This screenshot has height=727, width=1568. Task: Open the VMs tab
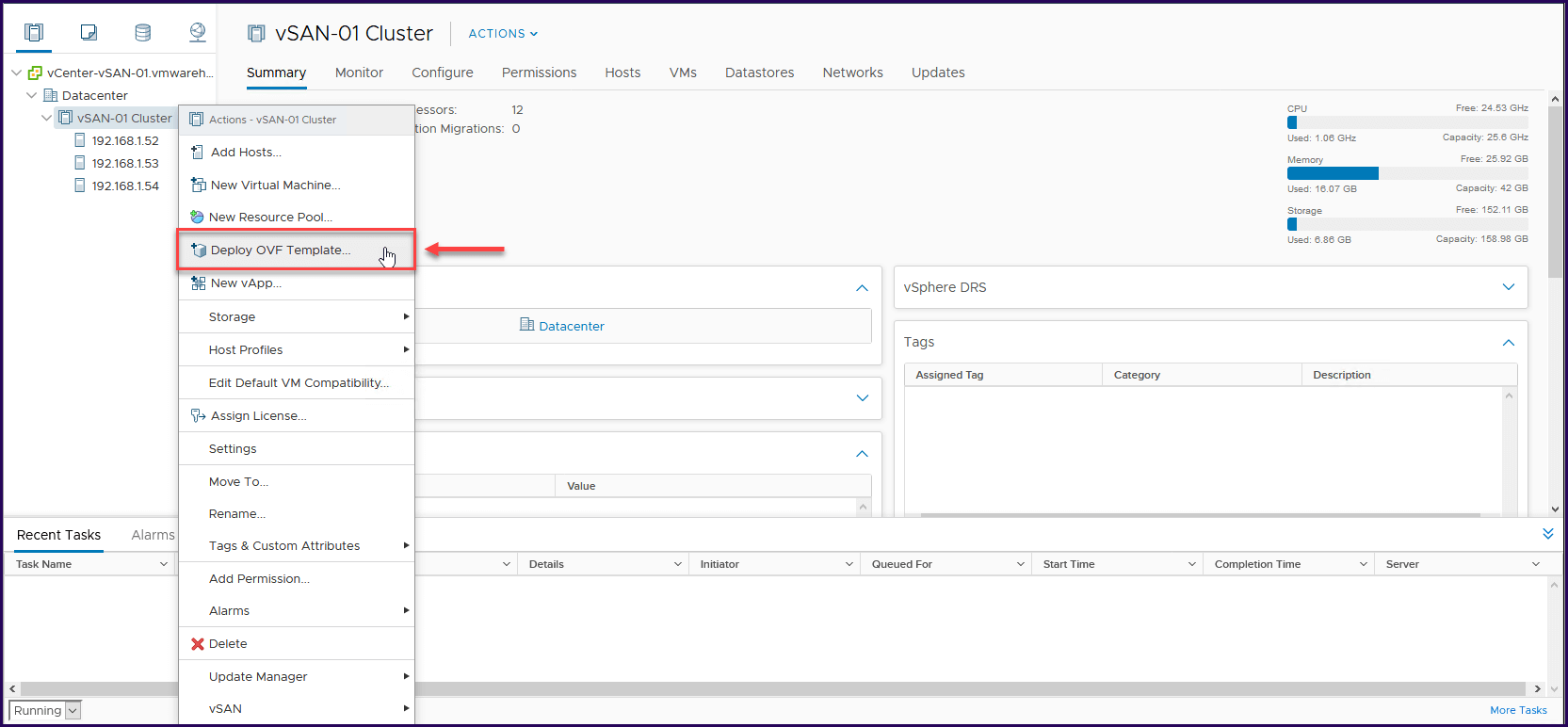[x=683, y=73]
